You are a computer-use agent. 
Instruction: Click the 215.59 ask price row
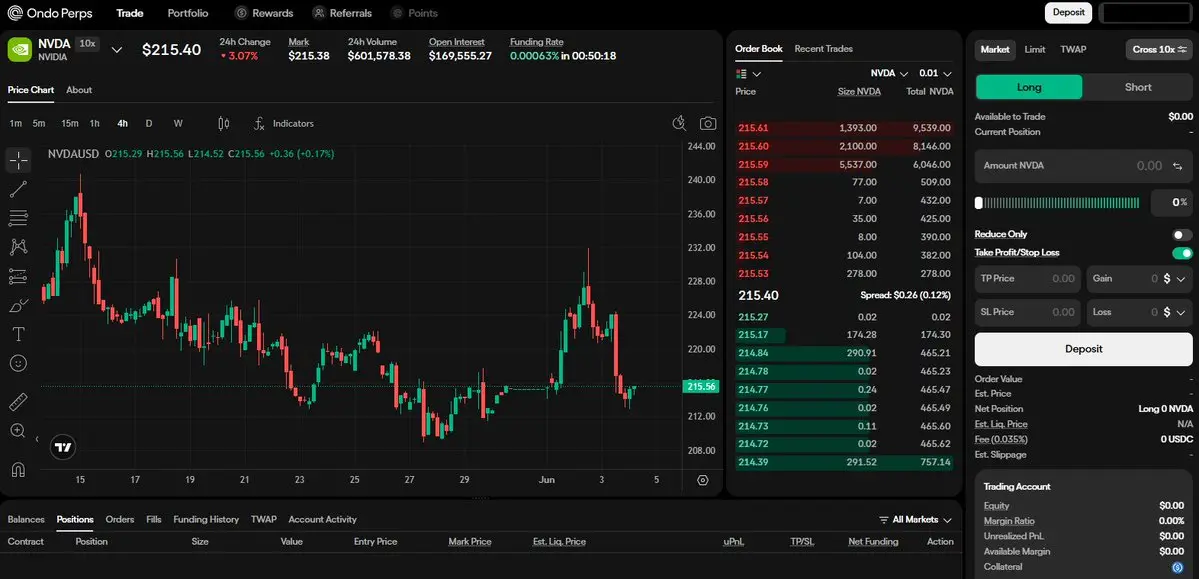[x=844, y=164]
